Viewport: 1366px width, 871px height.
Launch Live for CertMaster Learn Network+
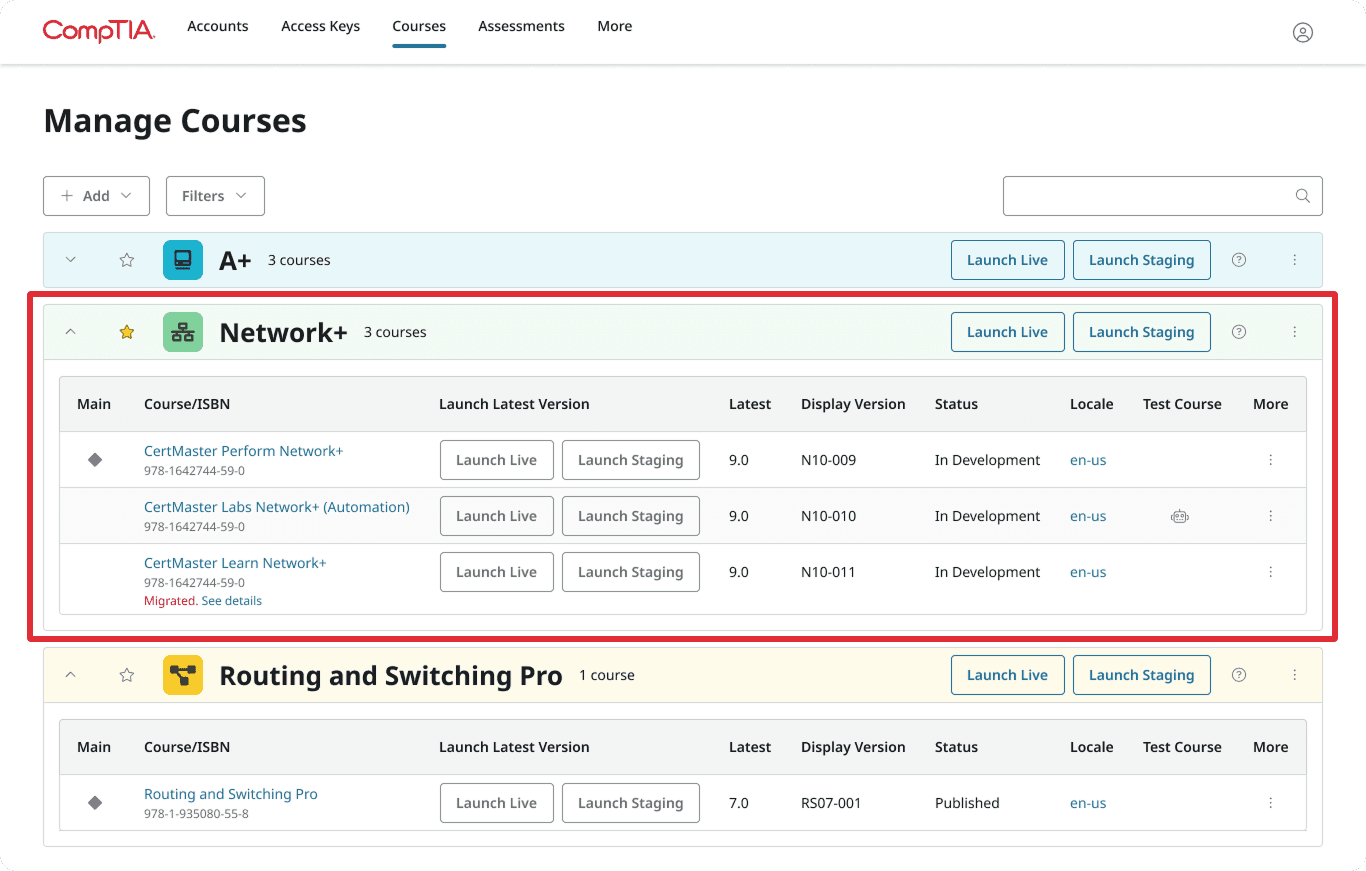[497, 572]
